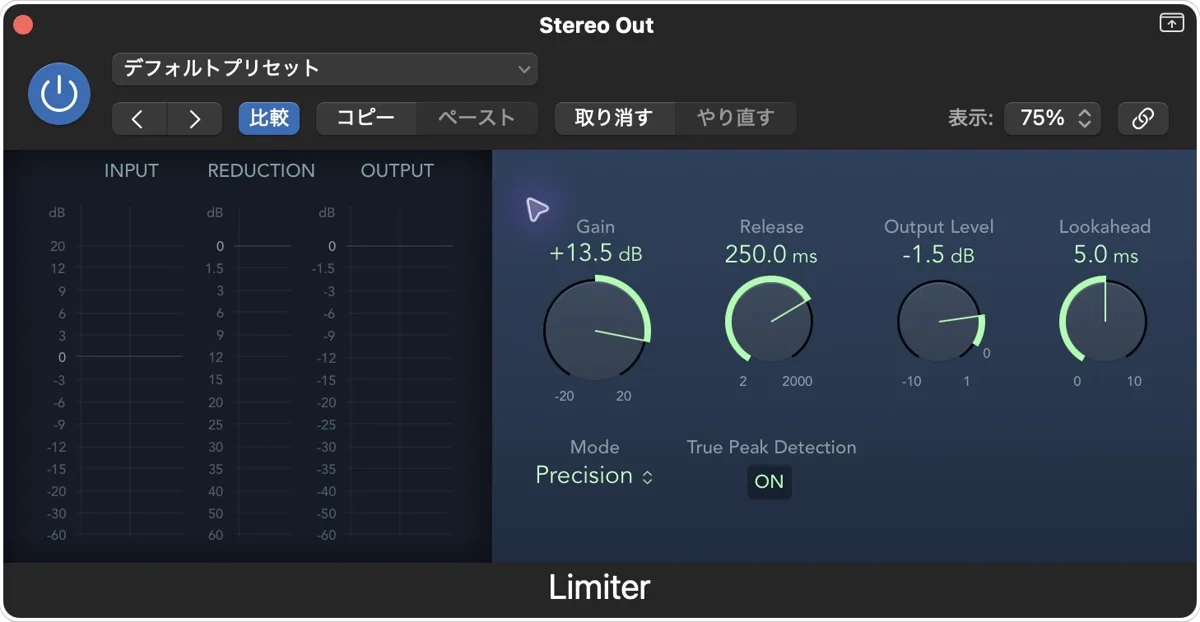
Task: Click the Gain label
Action: pyautogui.click(x=596, y=227)
